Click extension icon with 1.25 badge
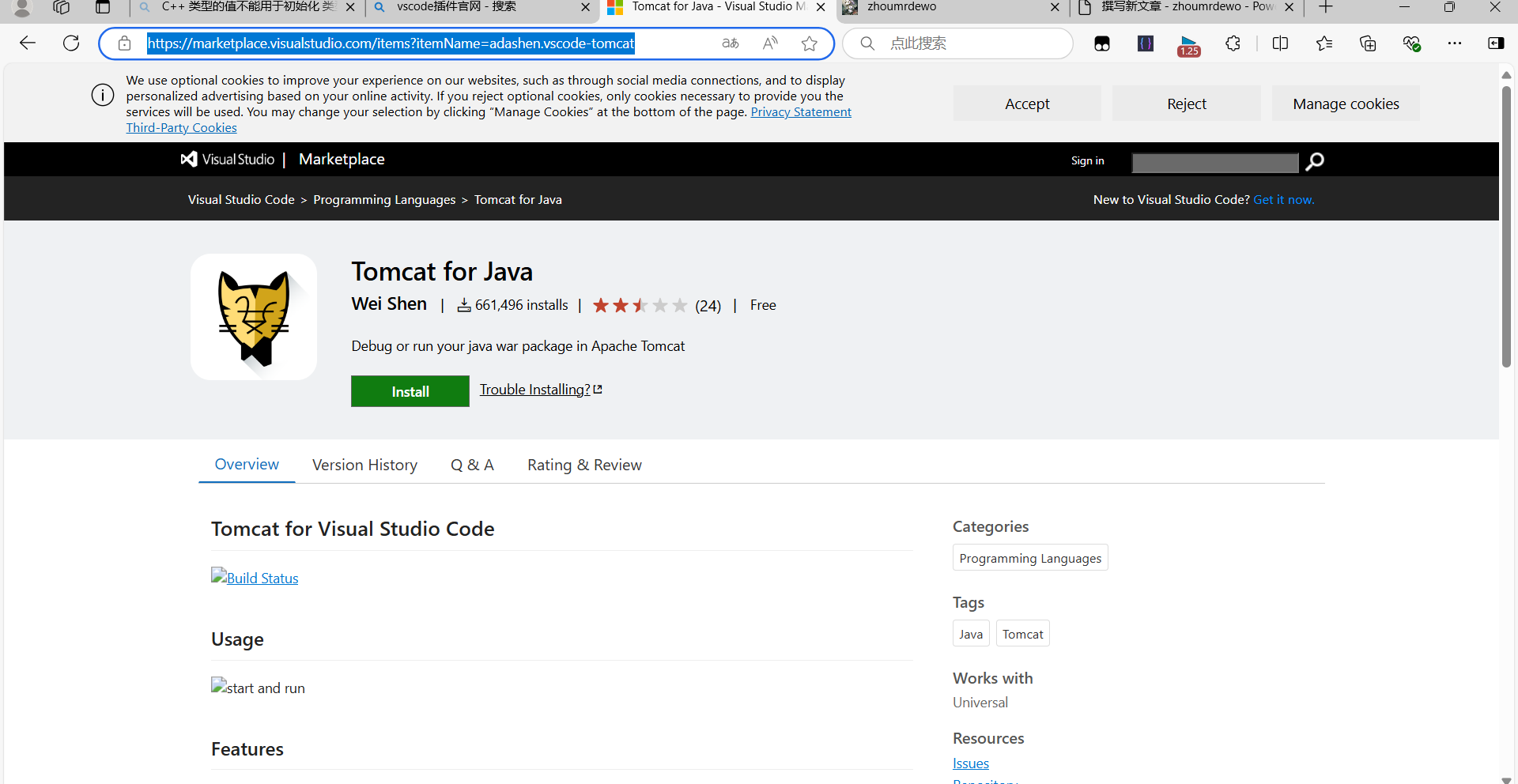 [1188, 46]
